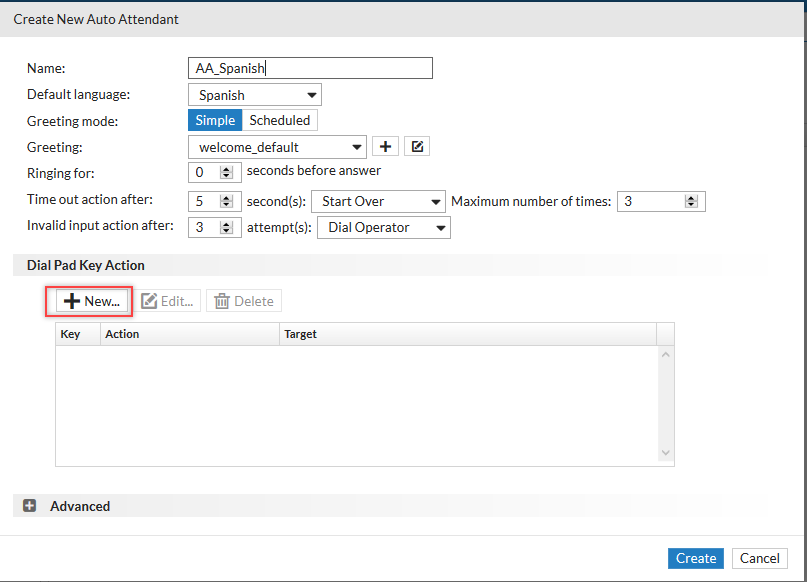The height and width of the screenshot is (582, 807).
Task: Click the Delete button with trash icon
Action: tap(244, 301)
